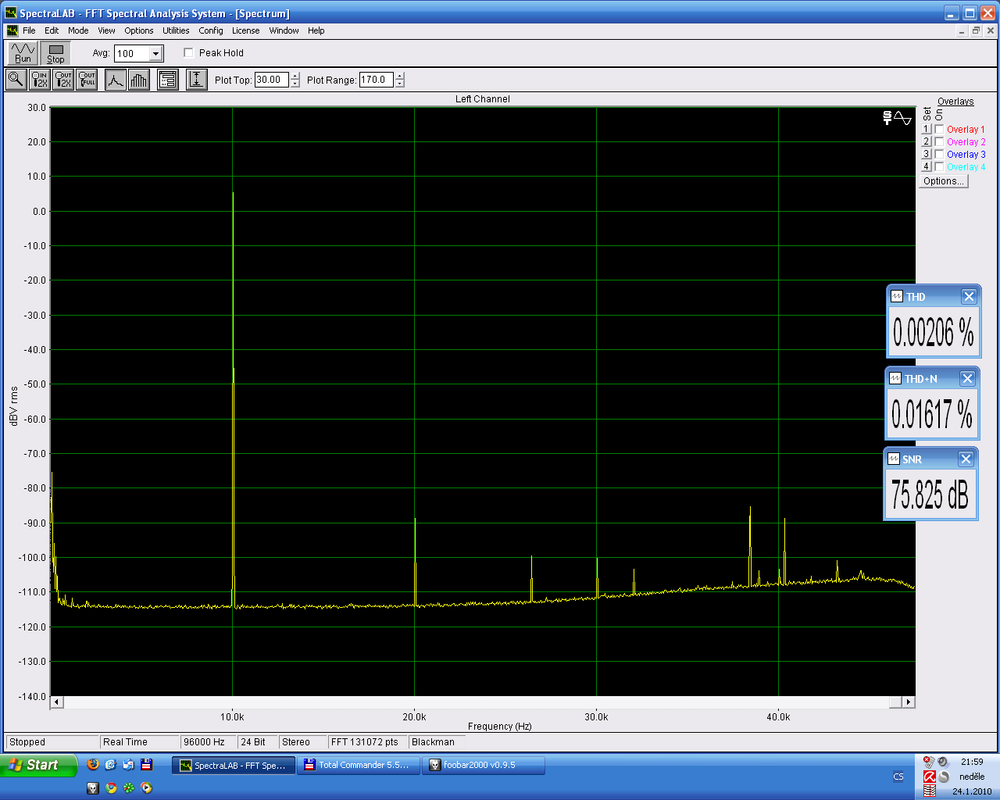The image size is (1000, 800).
Task: Switch to line spectrum plot style
Action: pyautogui.click(x=115, y=80)
